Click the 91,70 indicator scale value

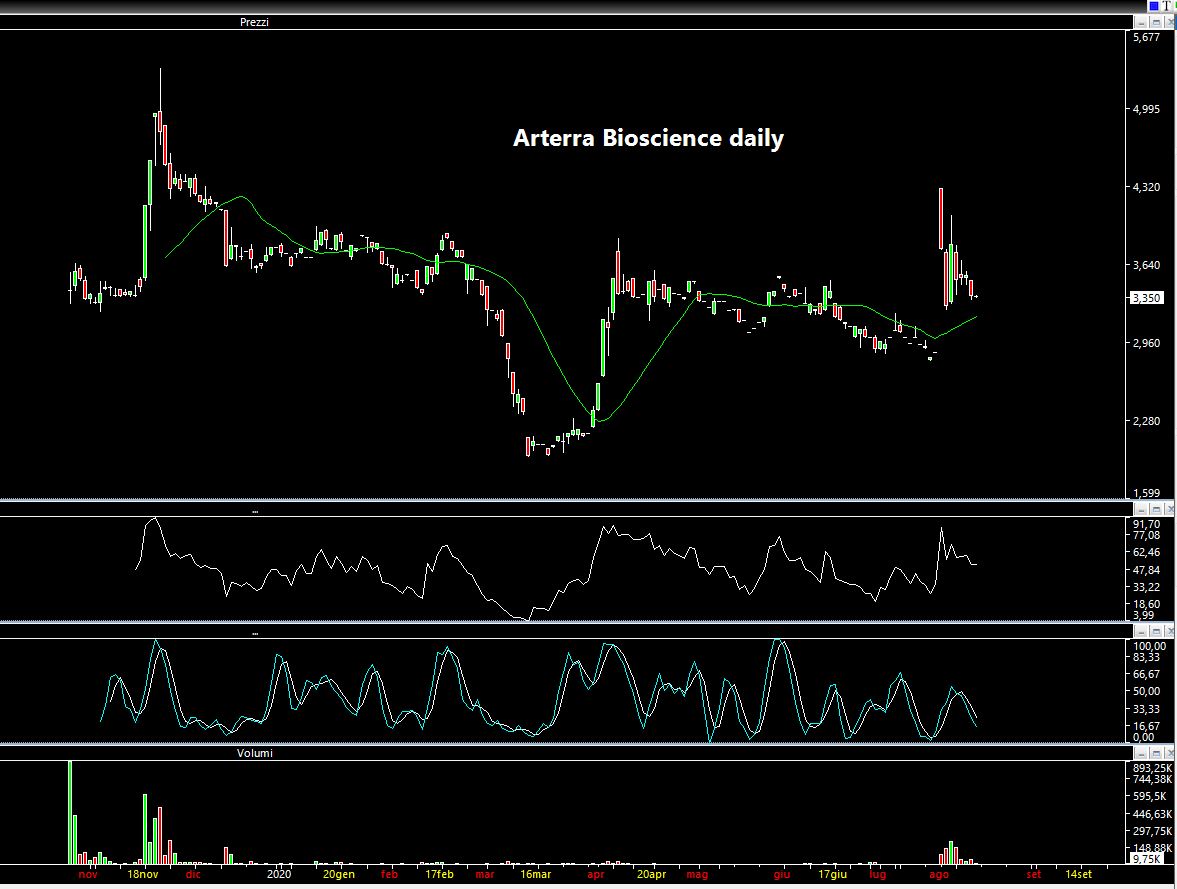(1146, 524)
